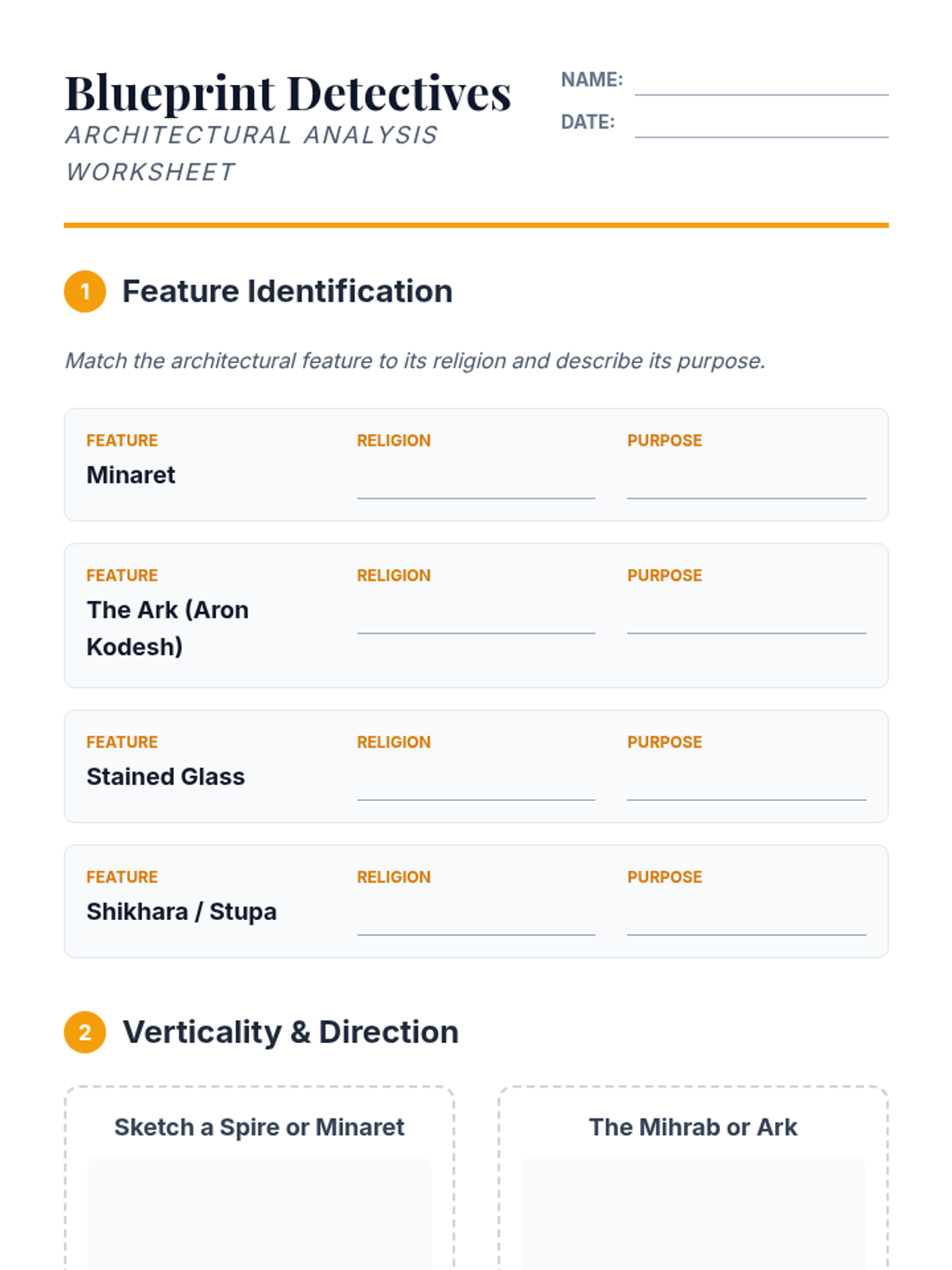Click the orange number 1 section badge

point(85,291)
